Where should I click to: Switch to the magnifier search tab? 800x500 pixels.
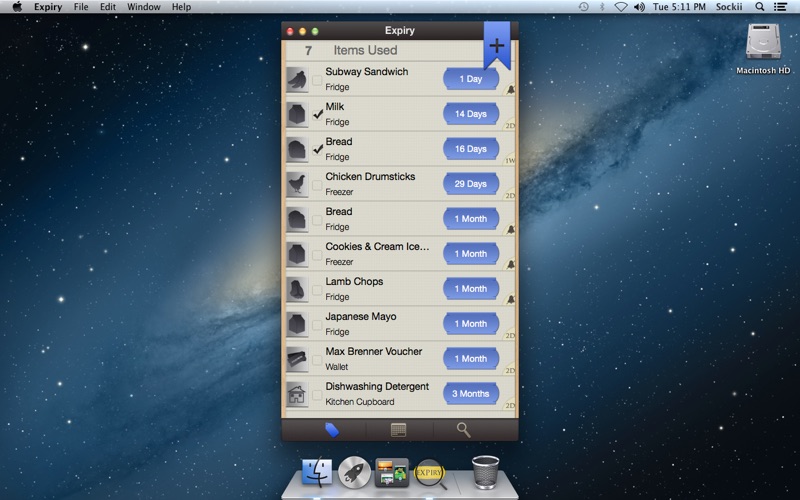(463, 430)
